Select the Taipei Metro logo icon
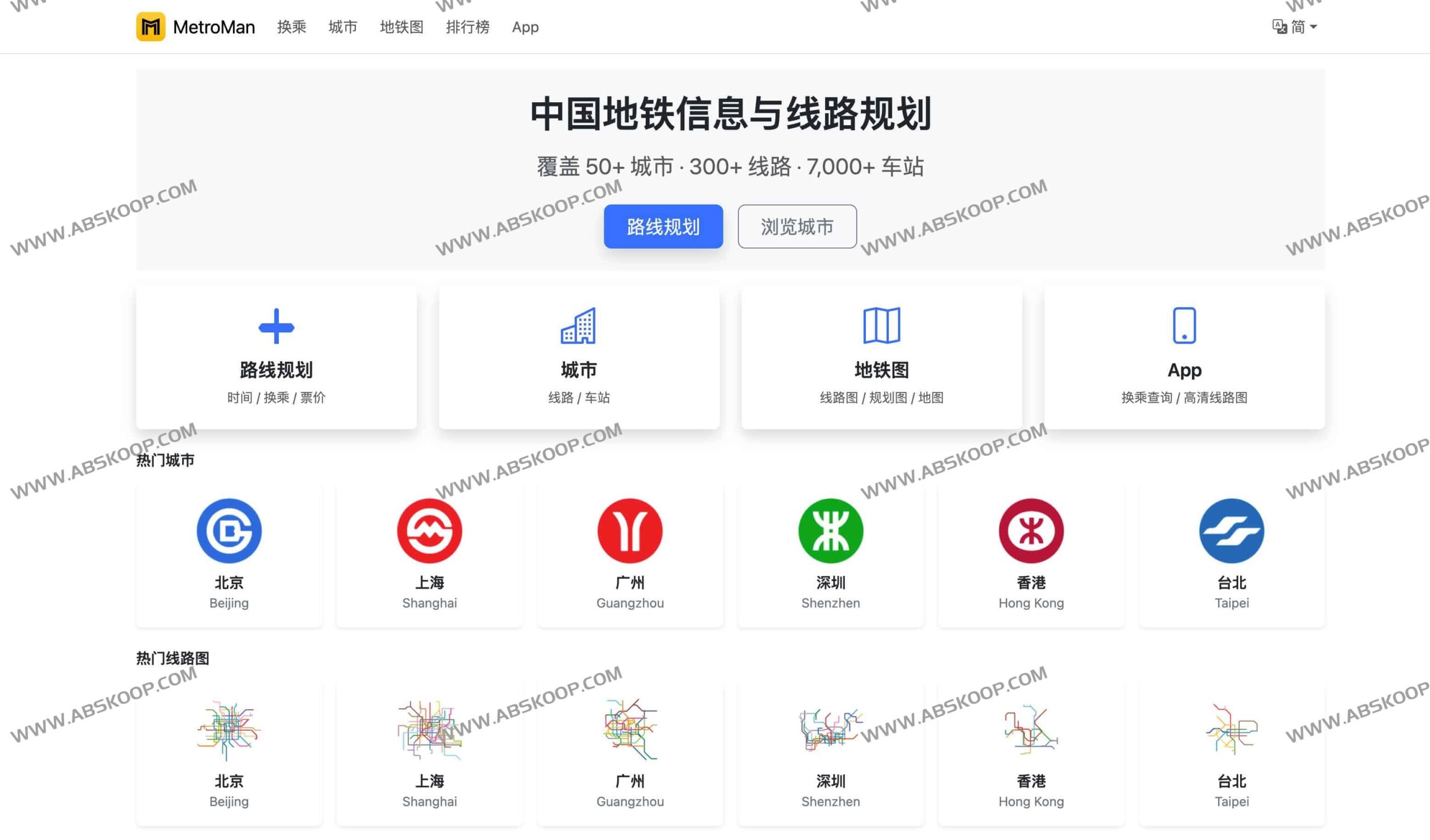Image resolution: width=1430 pixels, height=840 pixels. (x=1232, y=530)
